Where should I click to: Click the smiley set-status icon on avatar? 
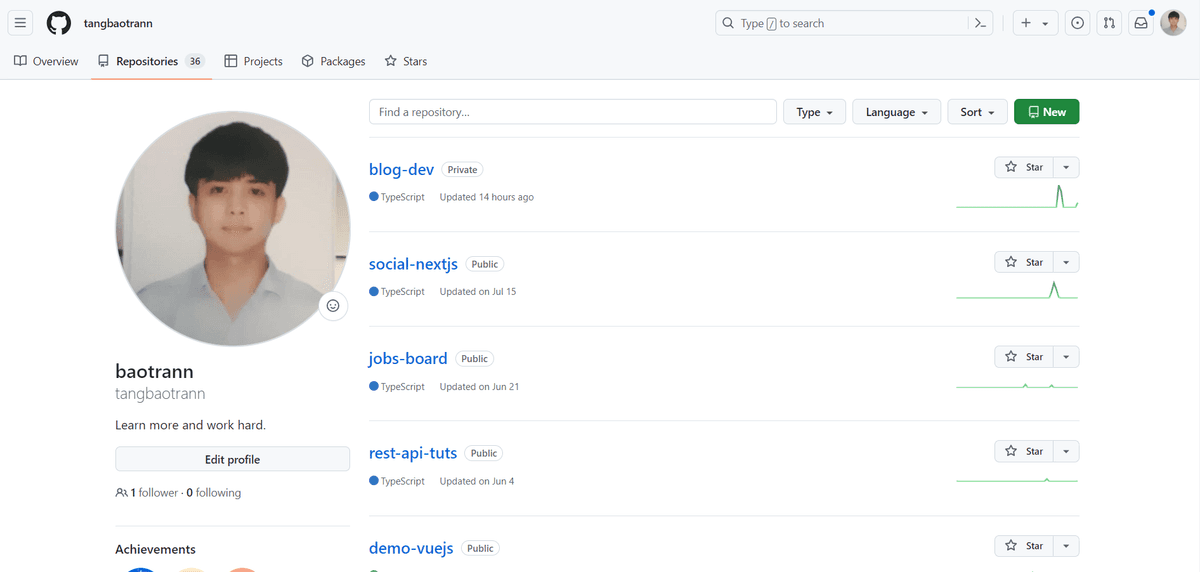point(333,306)
